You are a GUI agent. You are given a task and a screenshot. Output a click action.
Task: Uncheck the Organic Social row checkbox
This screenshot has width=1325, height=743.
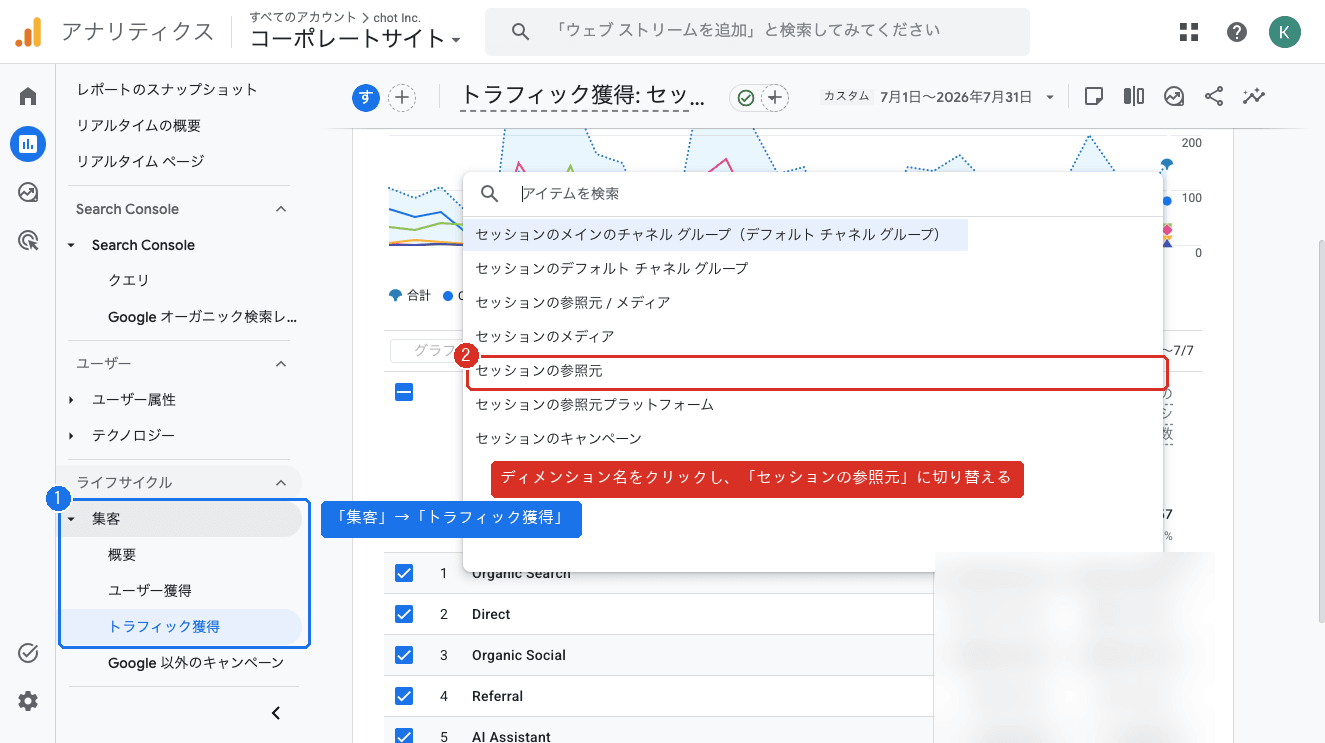click(404, 655)
